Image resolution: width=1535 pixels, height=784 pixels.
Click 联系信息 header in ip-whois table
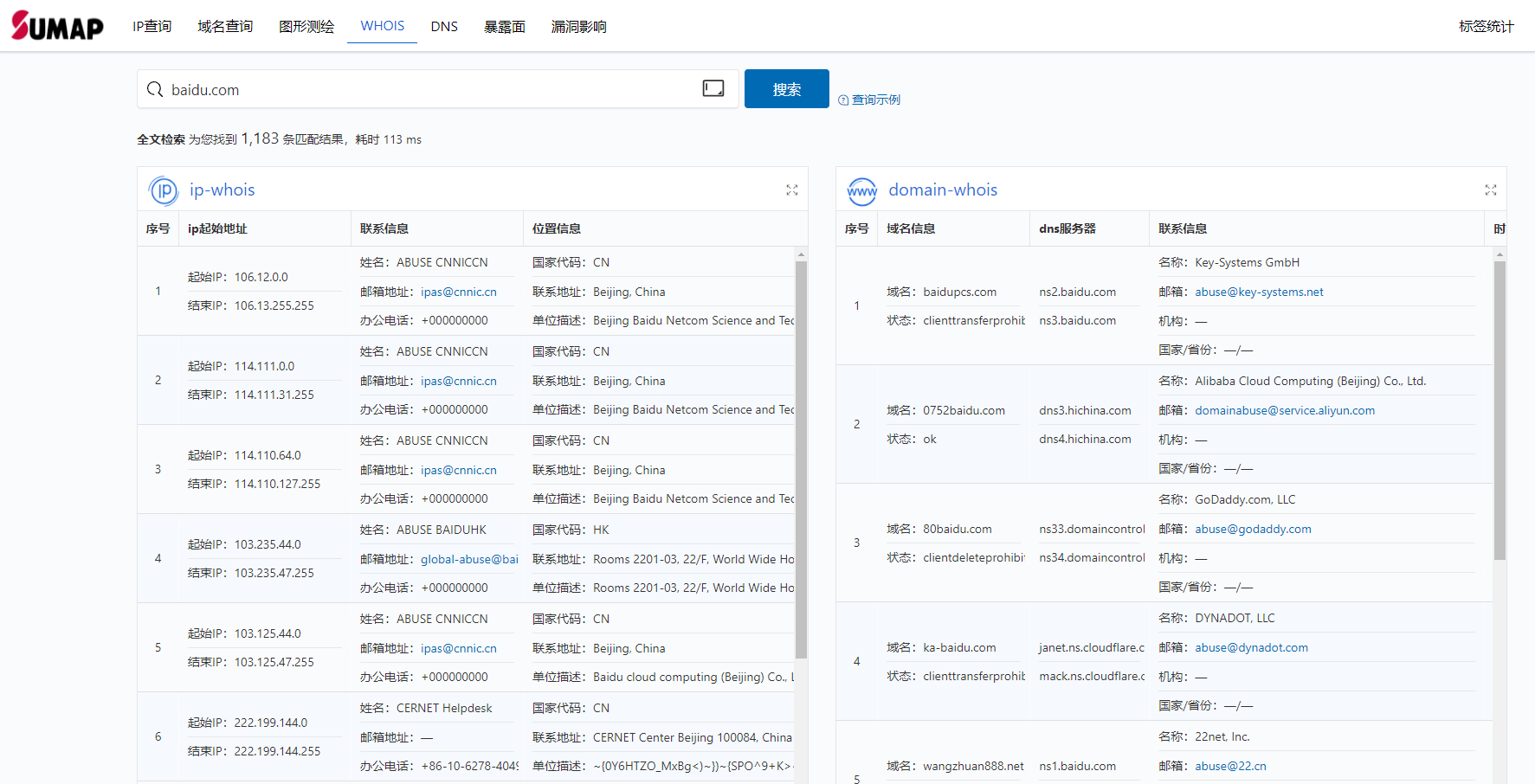point(384,228)
